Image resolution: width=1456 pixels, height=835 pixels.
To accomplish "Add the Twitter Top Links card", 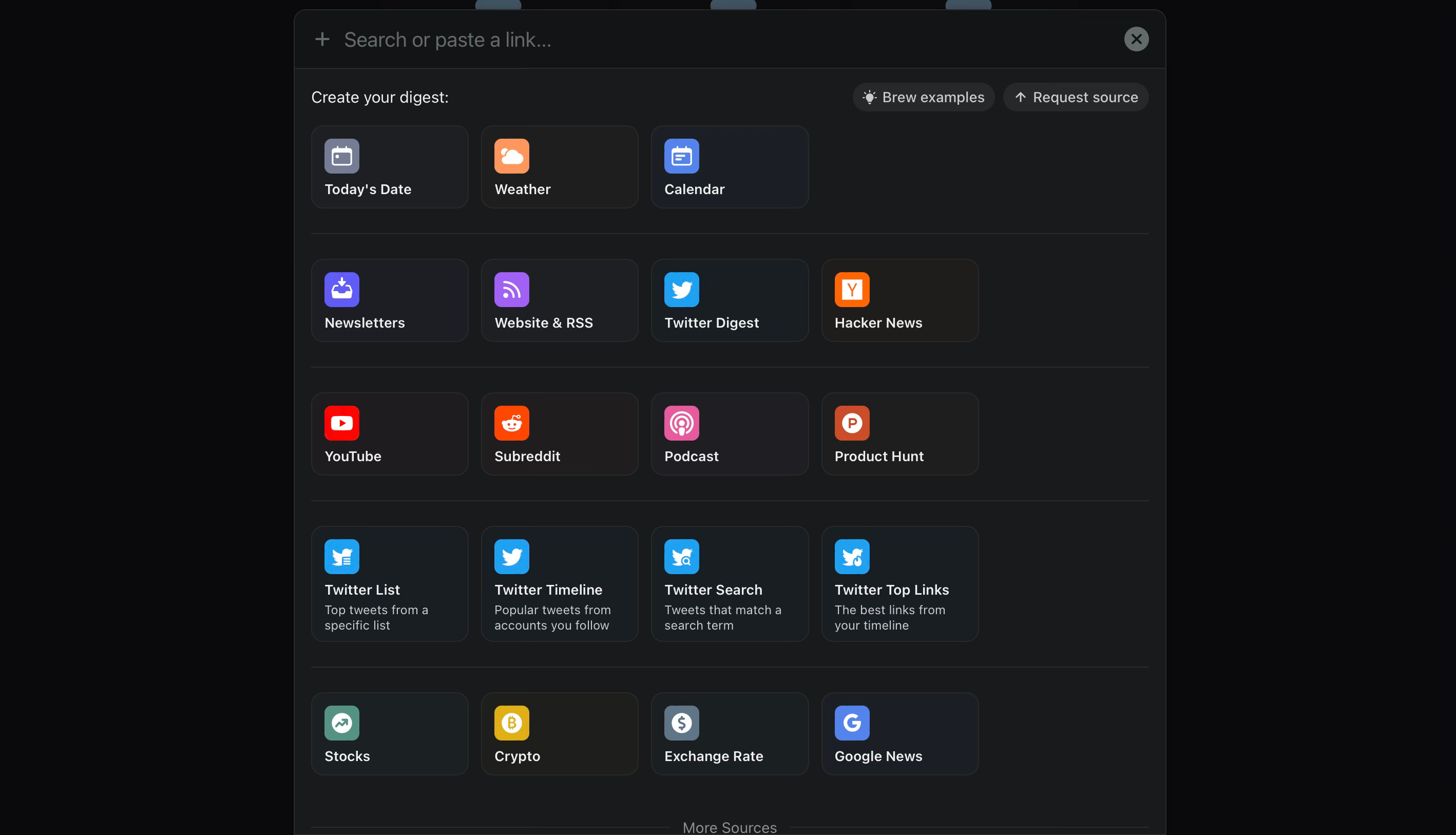I will point(899,584).
